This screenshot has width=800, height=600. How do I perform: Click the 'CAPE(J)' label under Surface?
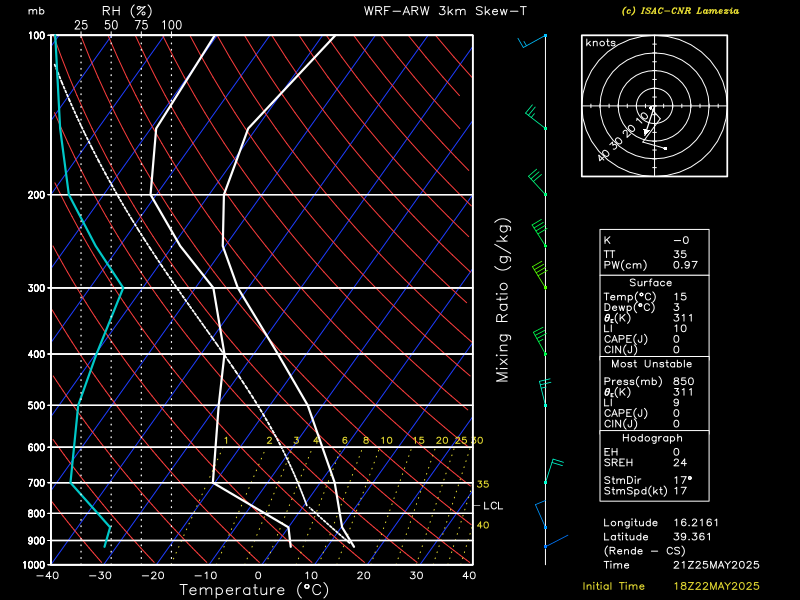pos(626,340)
